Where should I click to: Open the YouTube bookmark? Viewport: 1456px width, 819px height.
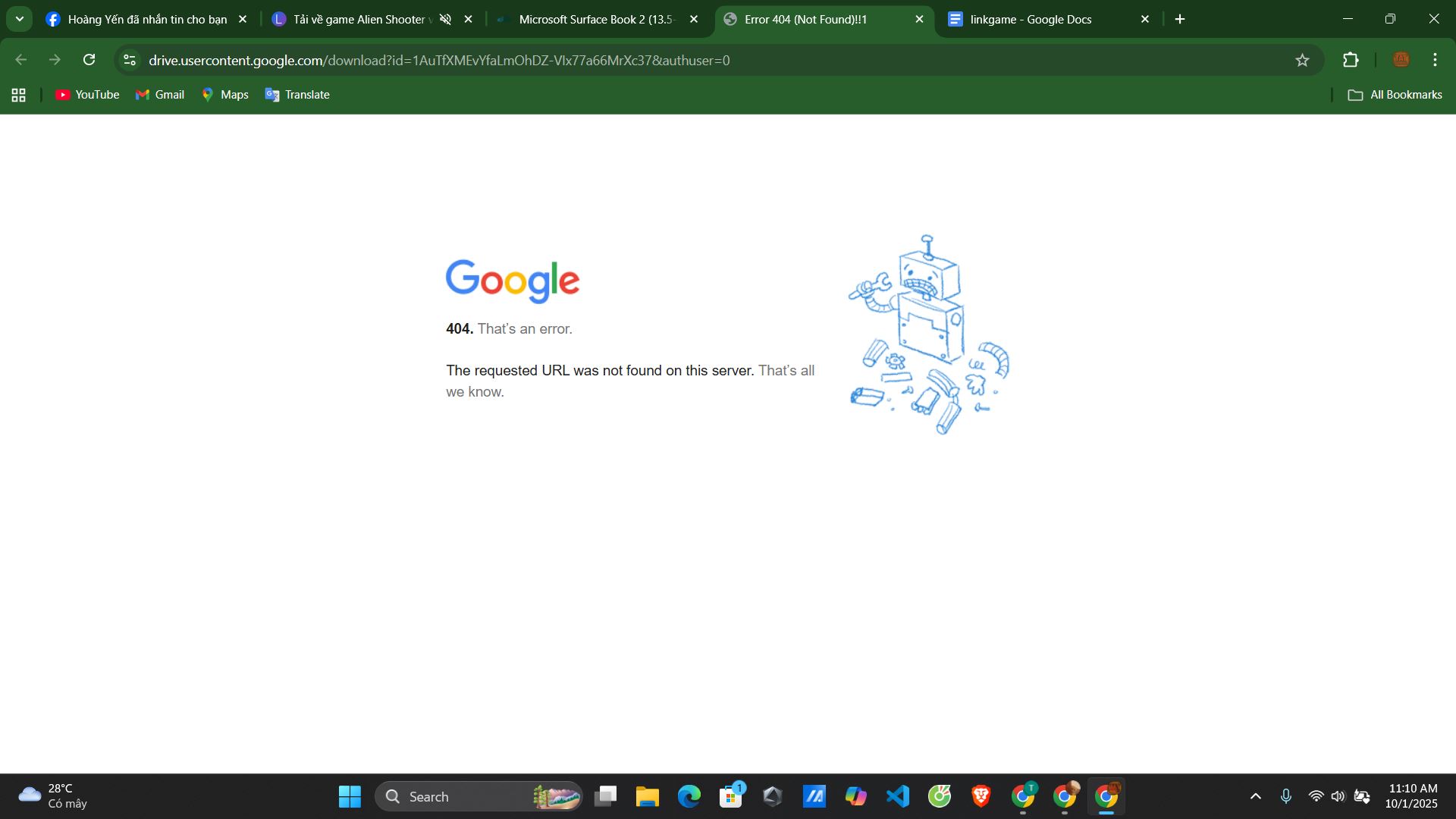87,95
